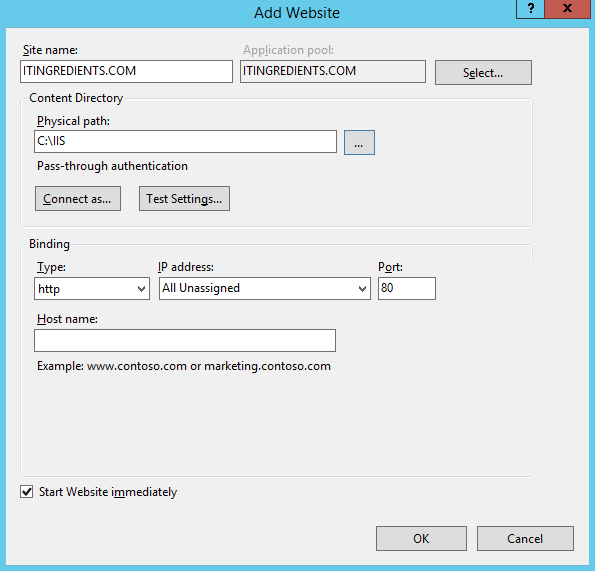Click the Physical path field containing C:\IIS
This screenshot has height=571, width=595.
click(185, 142)
